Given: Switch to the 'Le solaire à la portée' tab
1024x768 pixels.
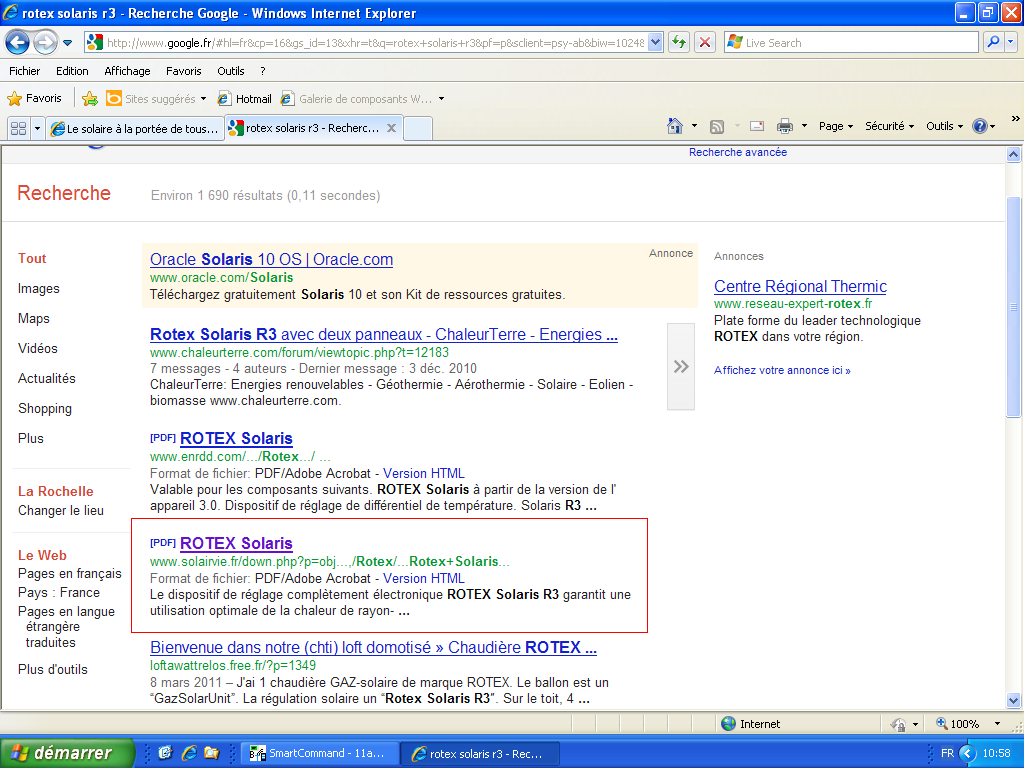Looking at the screenshot, I should coord(134,128).
